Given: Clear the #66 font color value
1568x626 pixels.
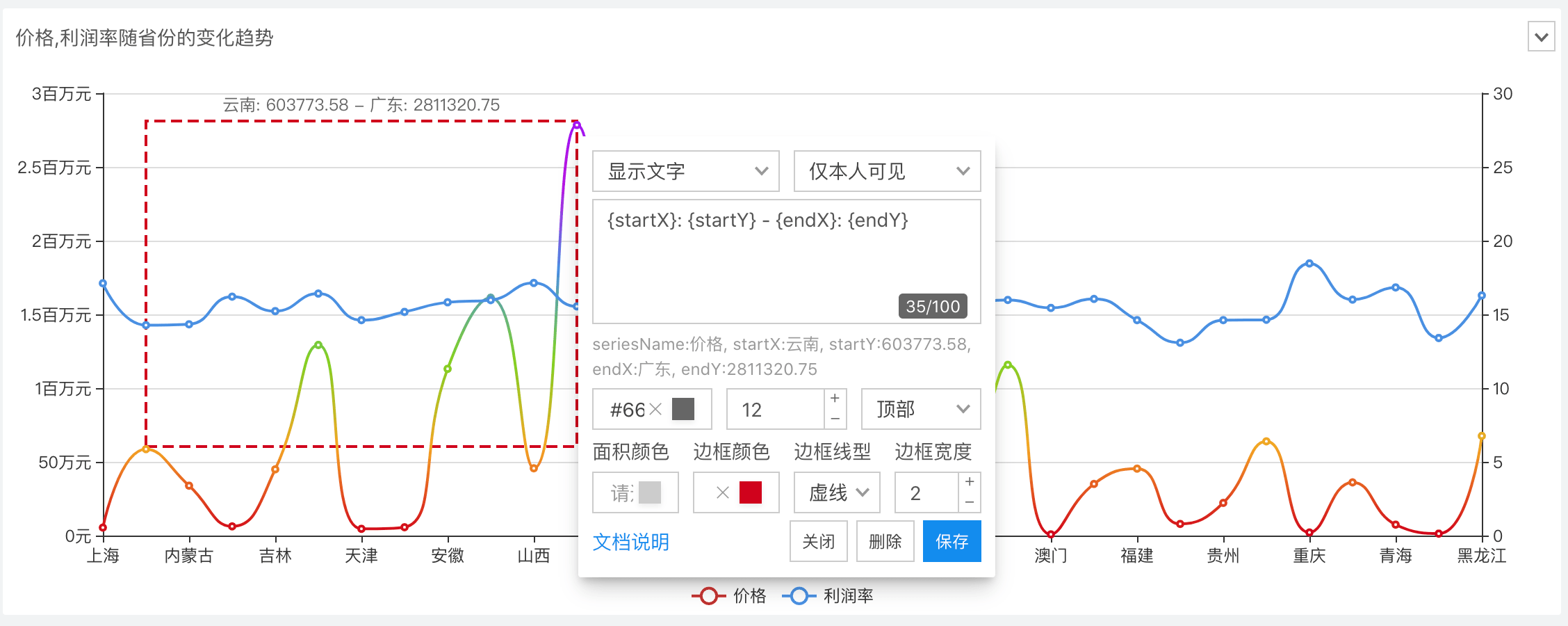Looking at the screenshot, I should (655, 410).
